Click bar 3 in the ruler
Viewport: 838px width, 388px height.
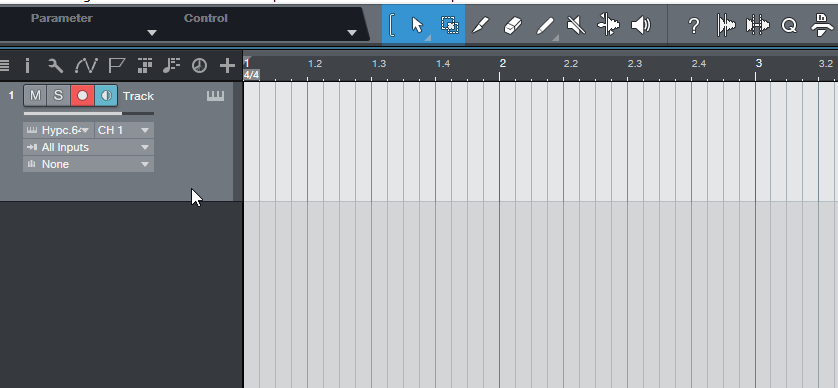coord(758,63)
